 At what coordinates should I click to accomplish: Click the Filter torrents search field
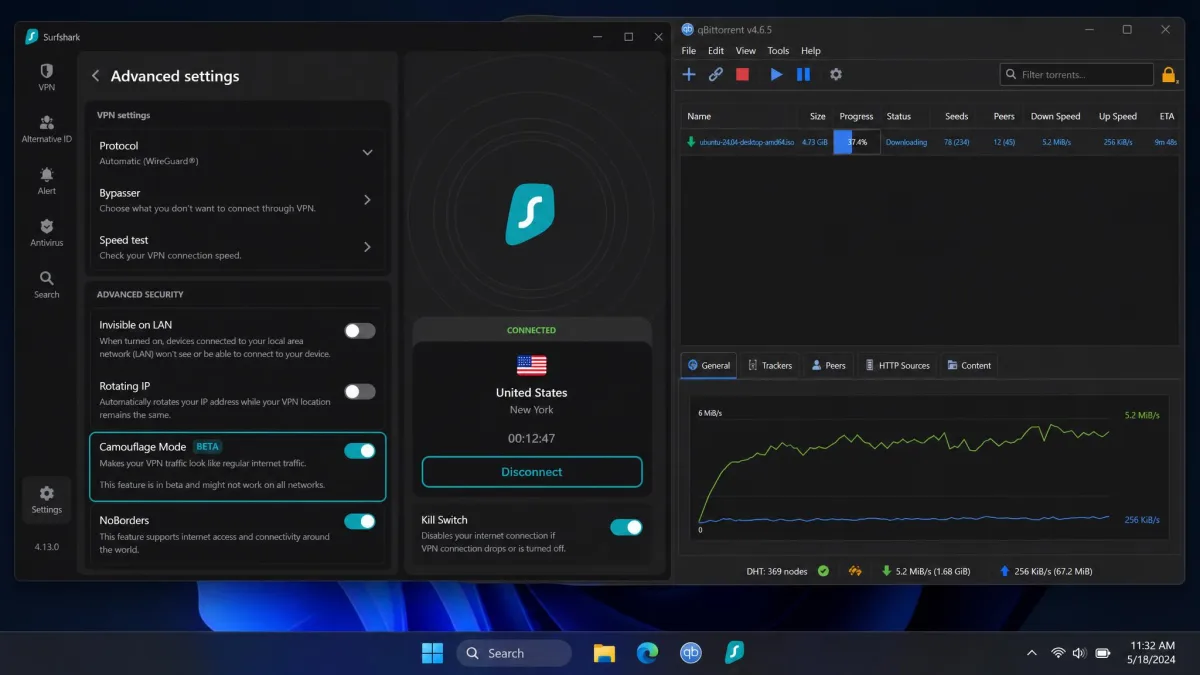[x=1077, y=74]
